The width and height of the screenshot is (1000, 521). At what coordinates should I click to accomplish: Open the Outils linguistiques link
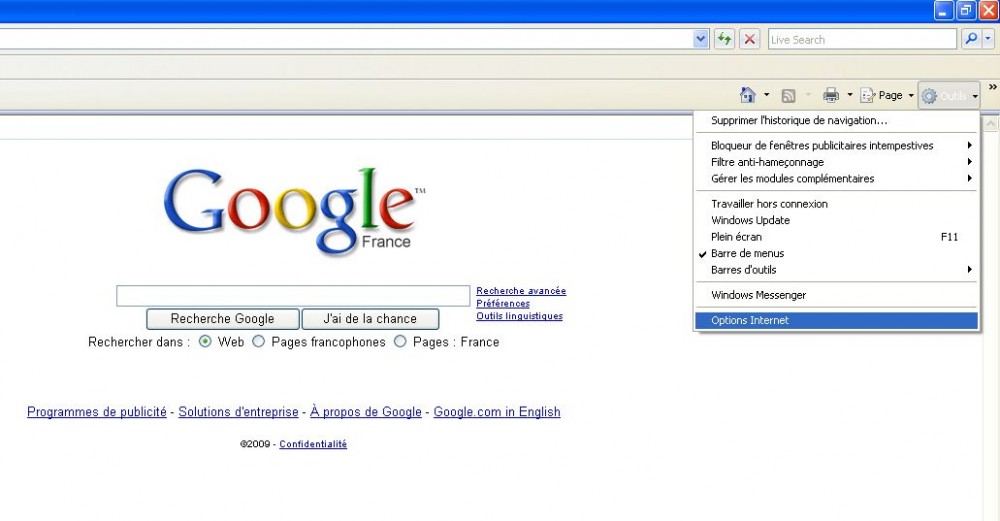pos(520,316)
